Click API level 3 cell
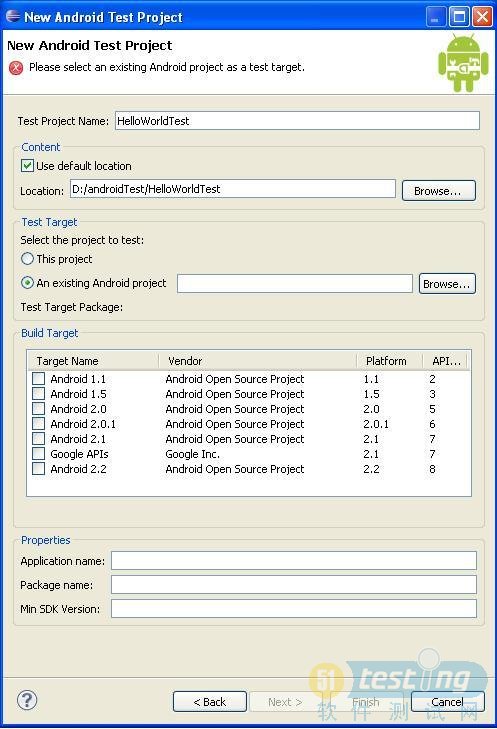The width and height of the screenshot is (497, 729). pyautogui.click(x=432, y=394)
